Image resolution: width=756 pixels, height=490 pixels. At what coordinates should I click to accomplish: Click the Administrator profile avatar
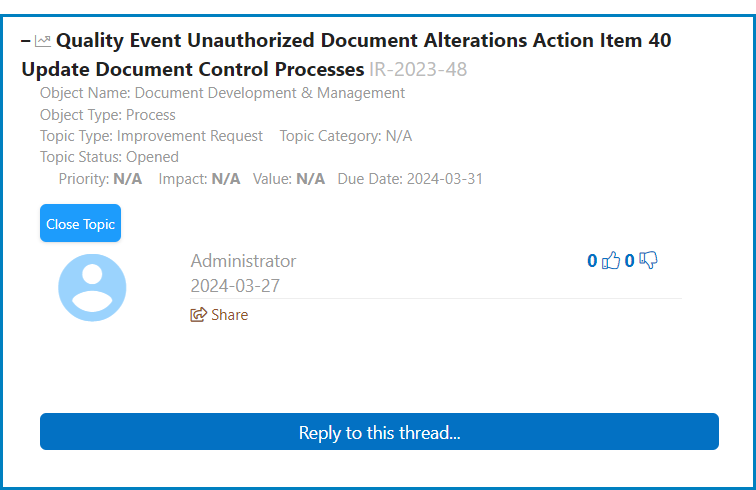(92, 288)
